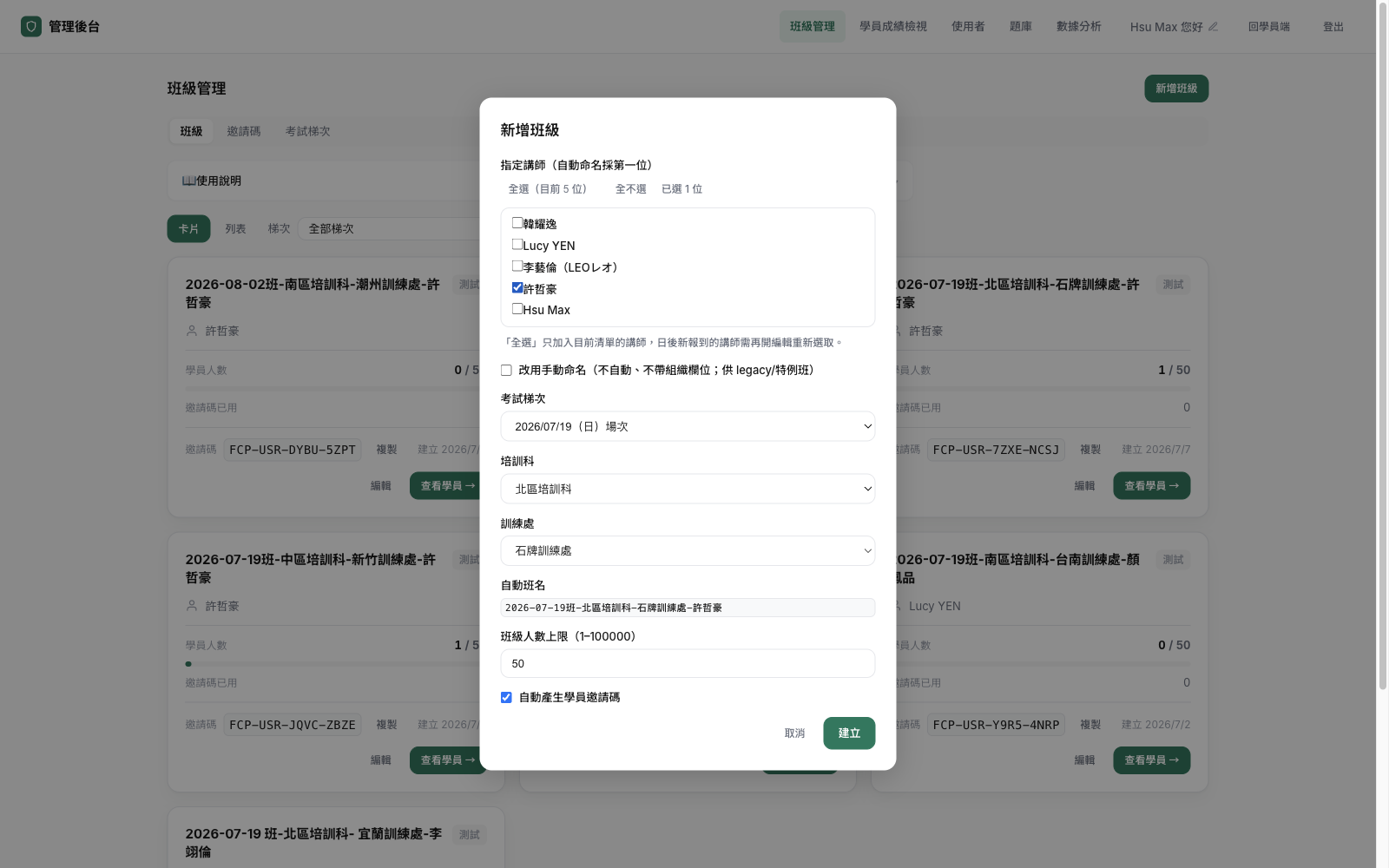Switch to the 考試梯次 tab

(x=308, y=131)
